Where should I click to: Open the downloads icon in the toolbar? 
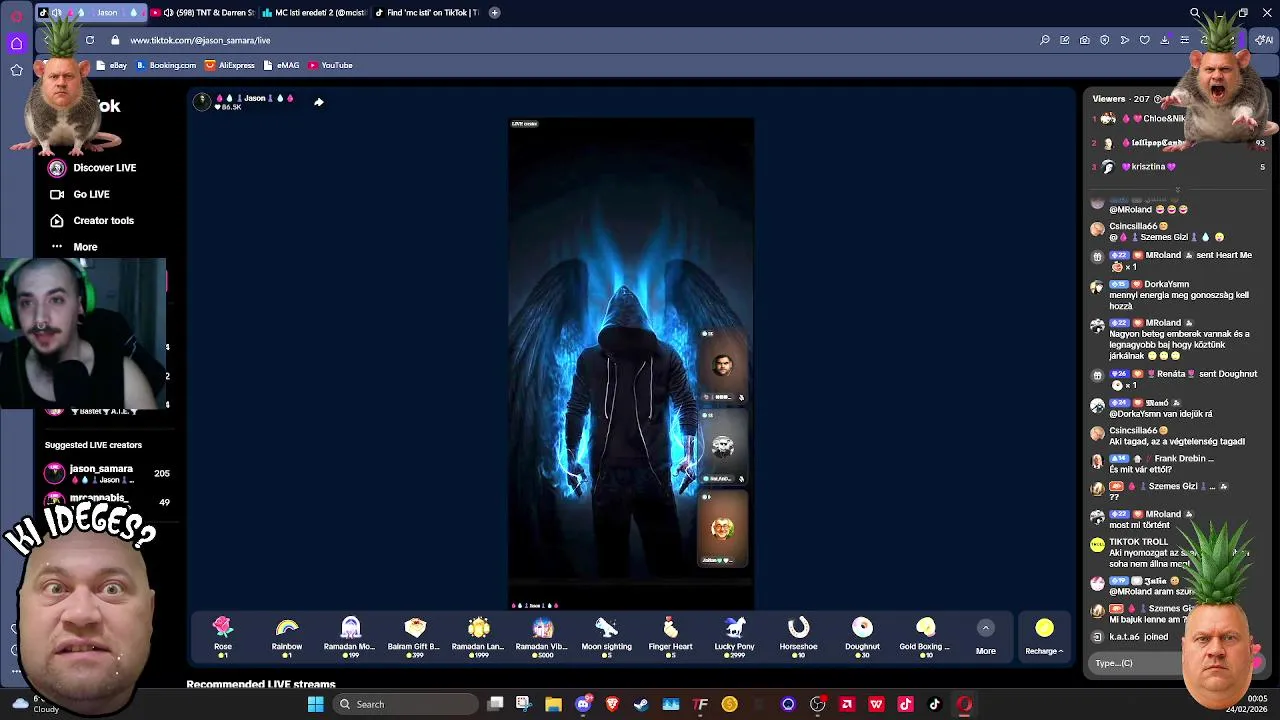1165,40
